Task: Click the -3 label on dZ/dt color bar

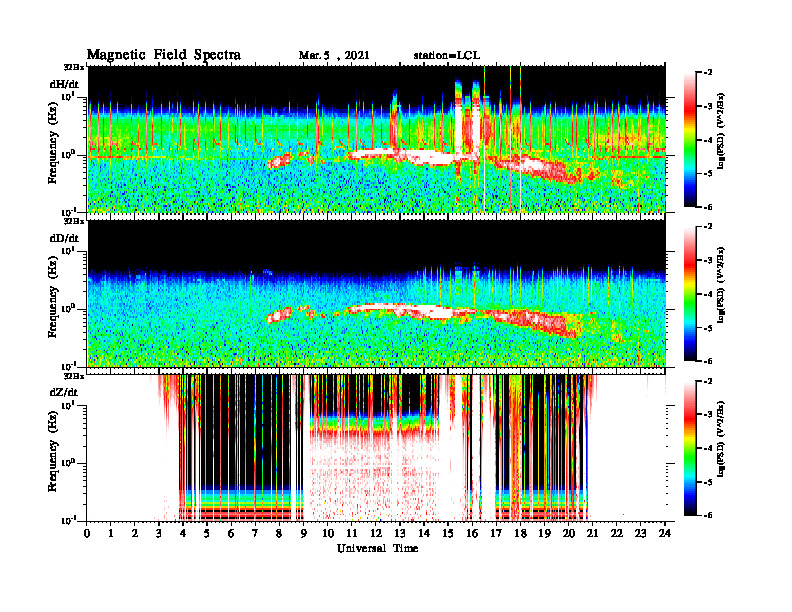Action: click(x=708, y=414)
